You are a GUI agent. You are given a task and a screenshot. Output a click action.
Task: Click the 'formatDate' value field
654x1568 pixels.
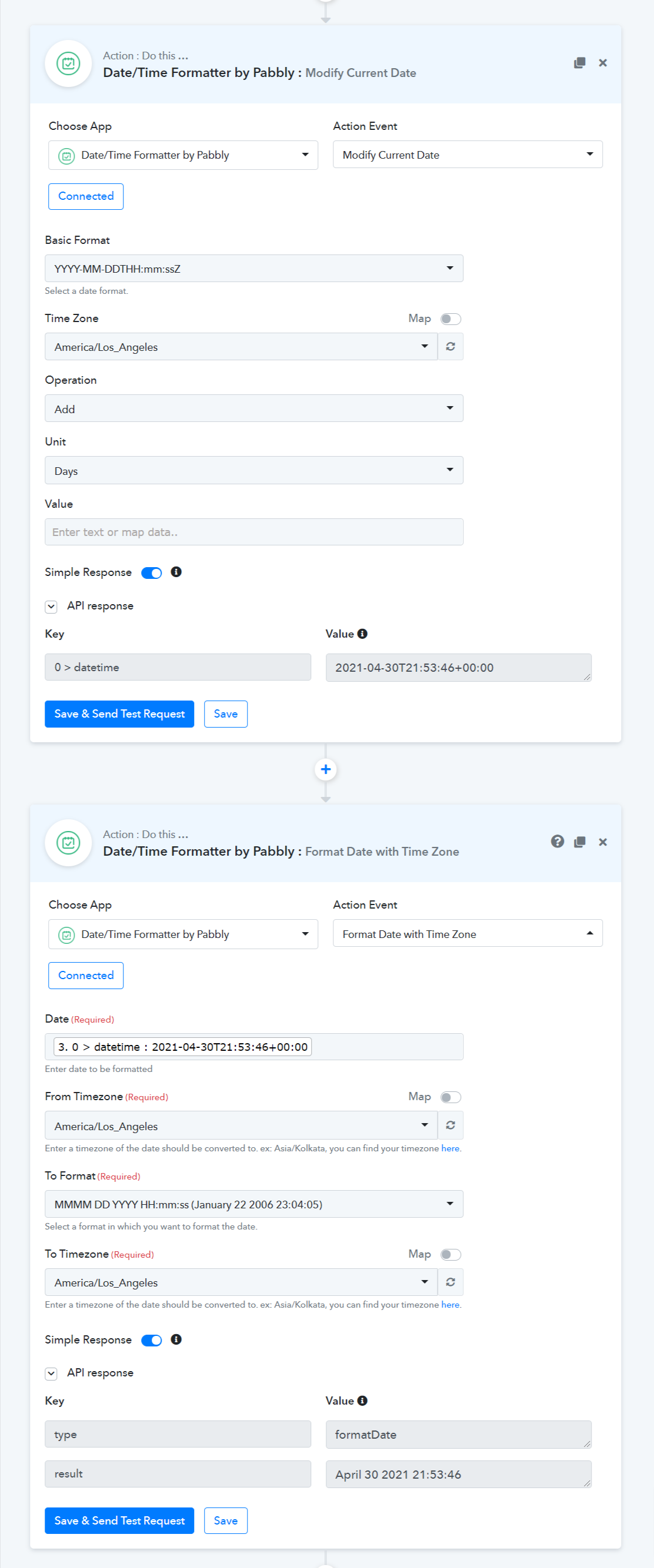pyautogui.click(x=459, y=1435)
